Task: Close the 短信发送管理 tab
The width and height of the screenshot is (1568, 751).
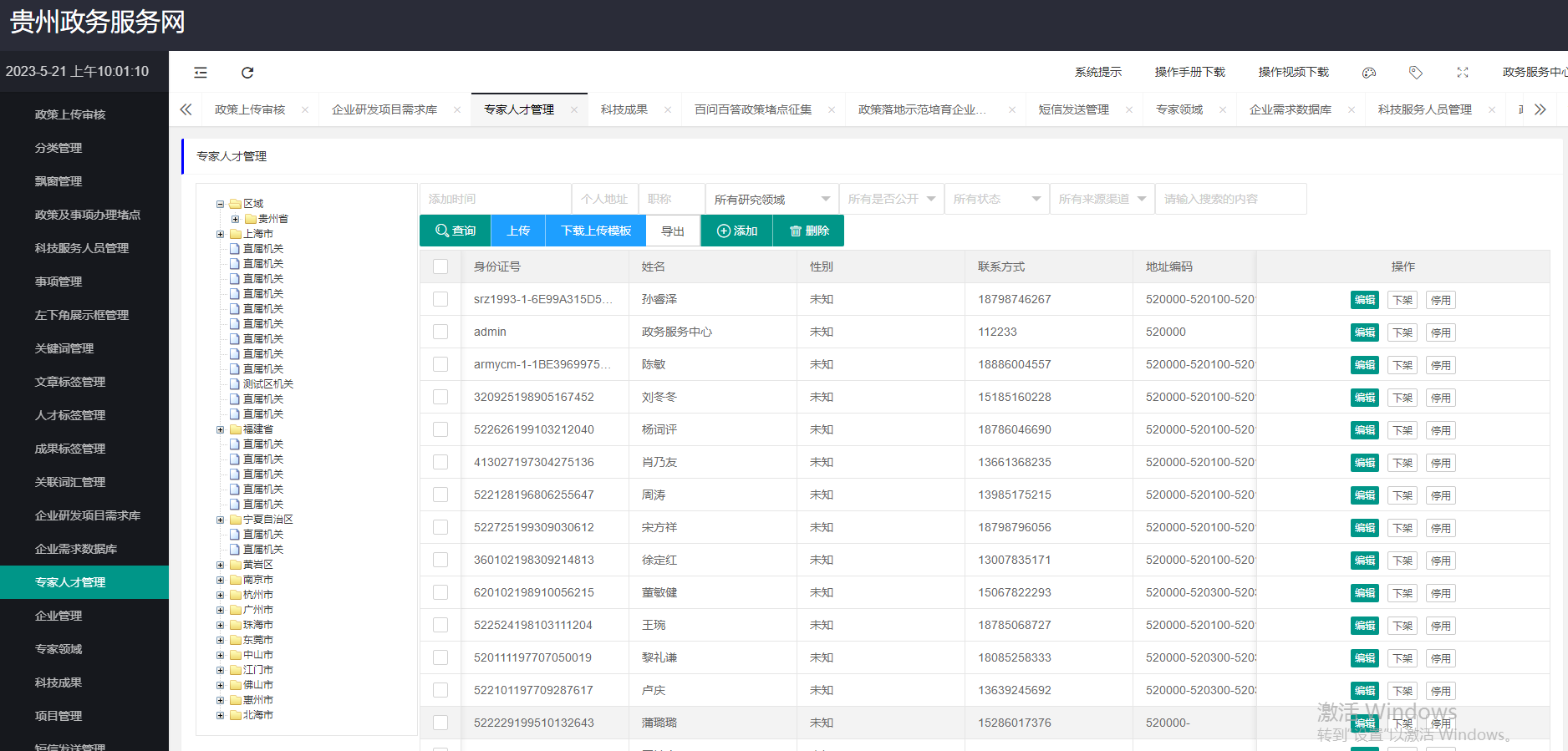Action: click(1129, 109)
